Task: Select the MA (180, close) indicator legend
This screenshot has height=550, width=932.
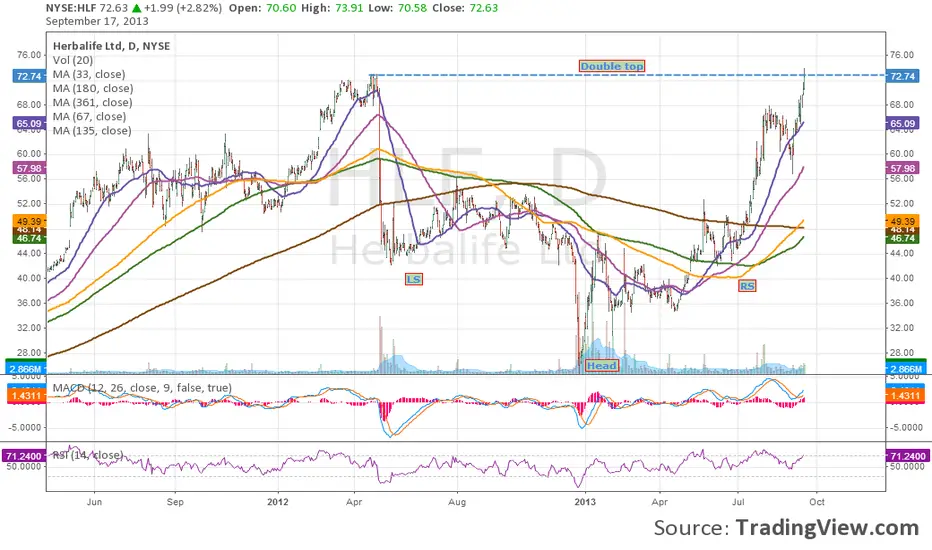Action: (x=93, y=89)
